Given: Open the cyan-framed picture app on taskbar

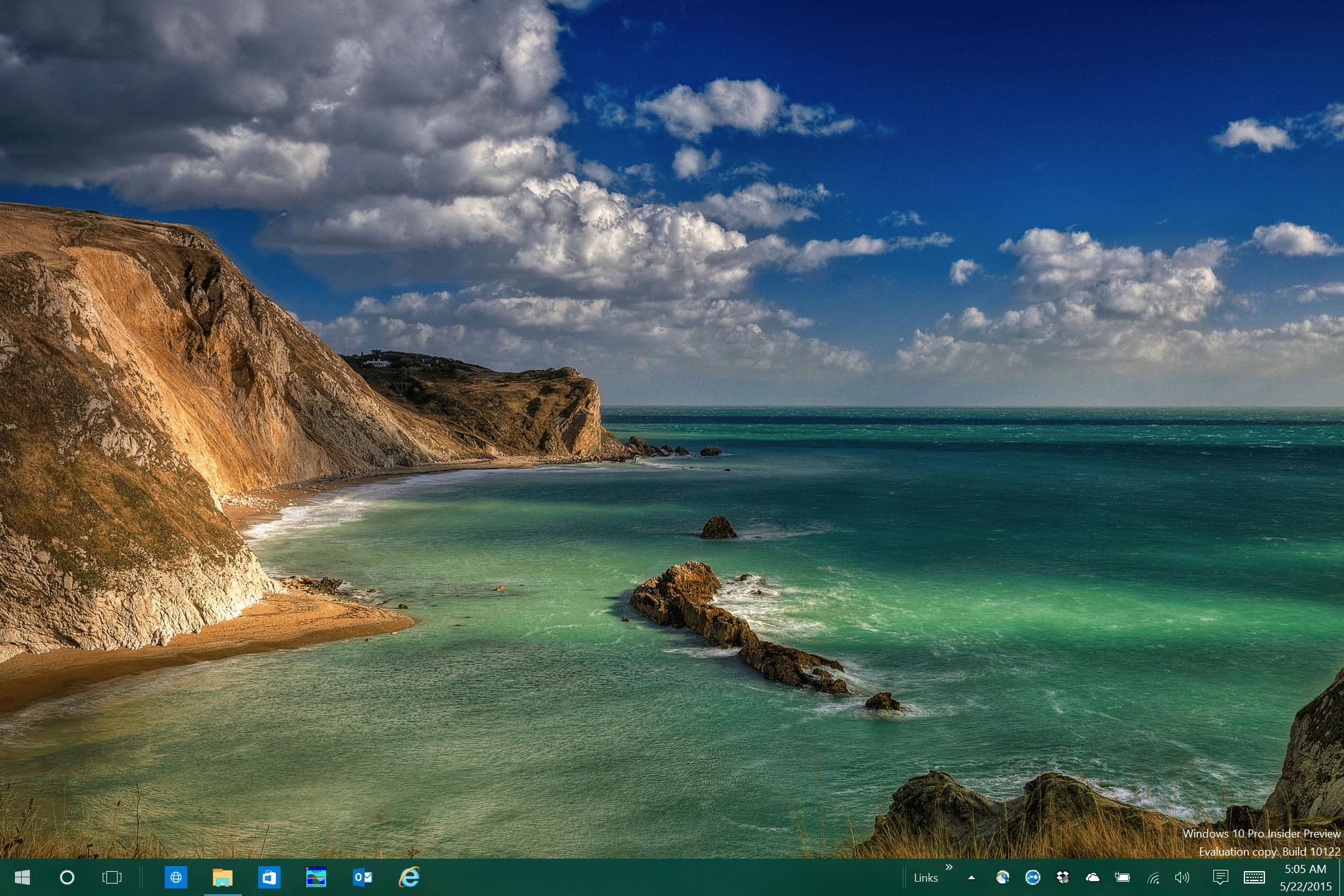Looking at the screenshot, I should click(x=316, y=877).
